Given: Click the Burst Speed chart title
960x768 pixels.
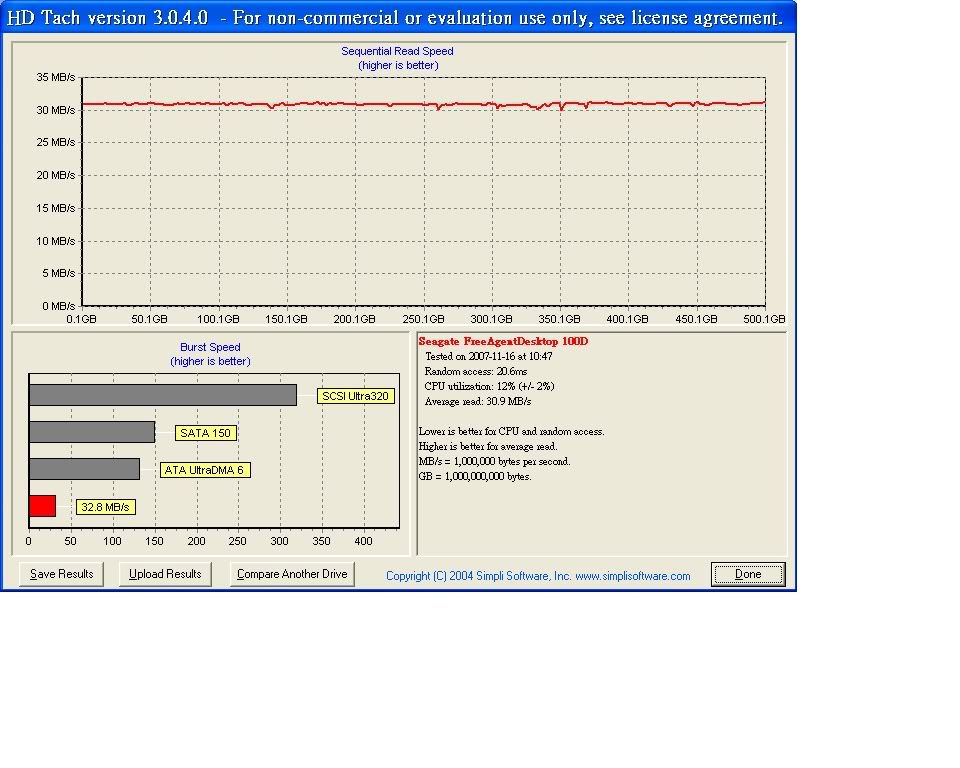Looking at the screenshot, I should click(x=210, y=347).
